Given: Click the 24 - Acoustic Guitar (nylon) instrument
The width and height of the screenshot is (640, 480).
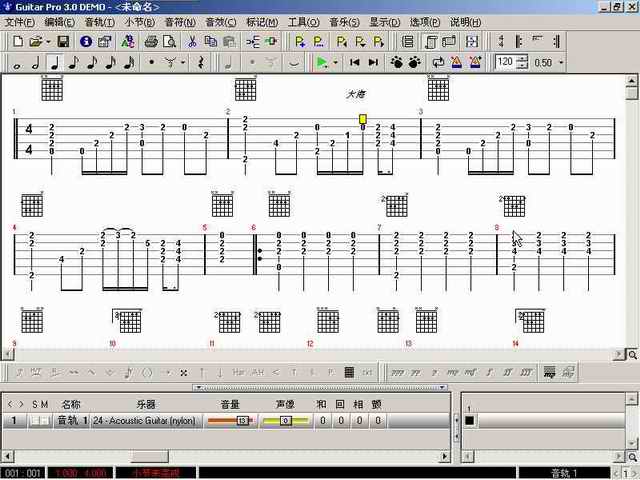Looking at the screenshot, I should 145,421.
